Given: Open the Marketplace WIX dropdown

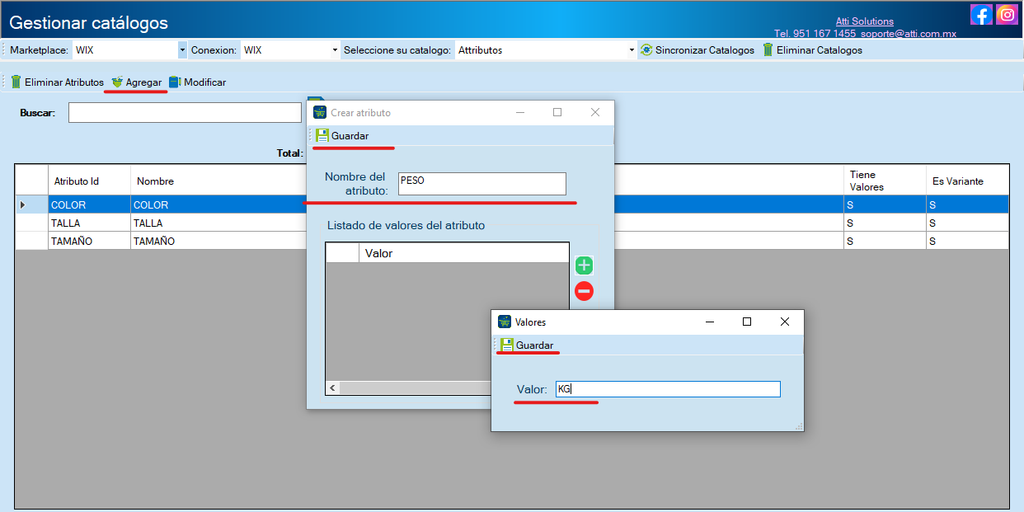Looking at the screenshot, I should (182, 50).
